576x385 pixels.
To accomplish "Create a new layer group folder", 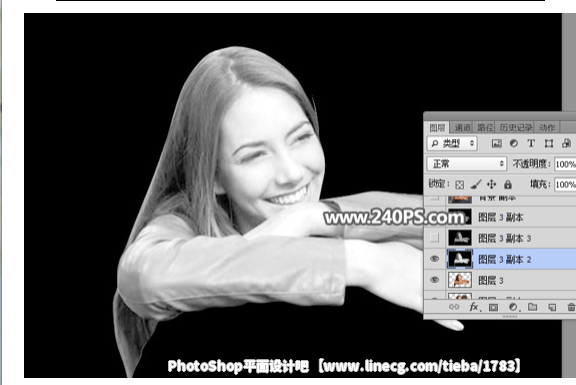I will pos(532,307).
